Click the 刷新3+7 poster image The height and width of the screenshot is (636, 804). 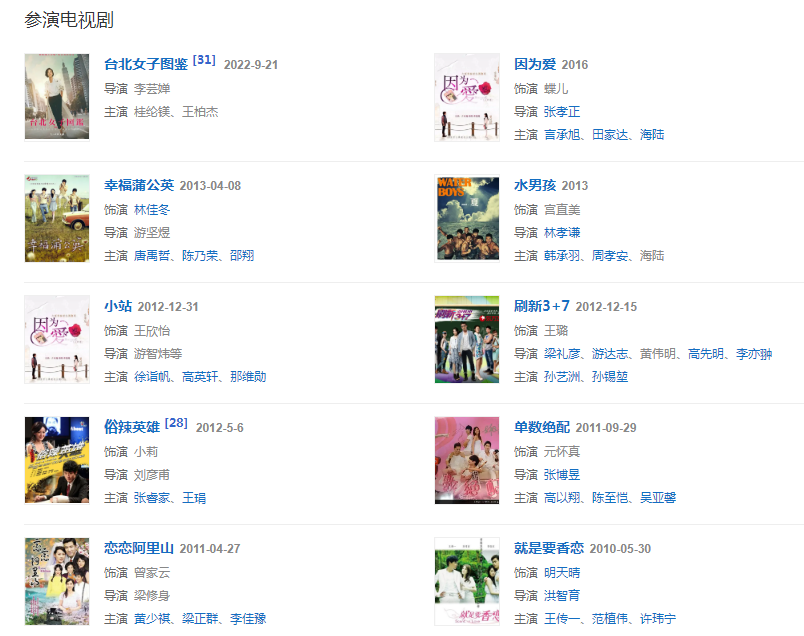point(467,339)
